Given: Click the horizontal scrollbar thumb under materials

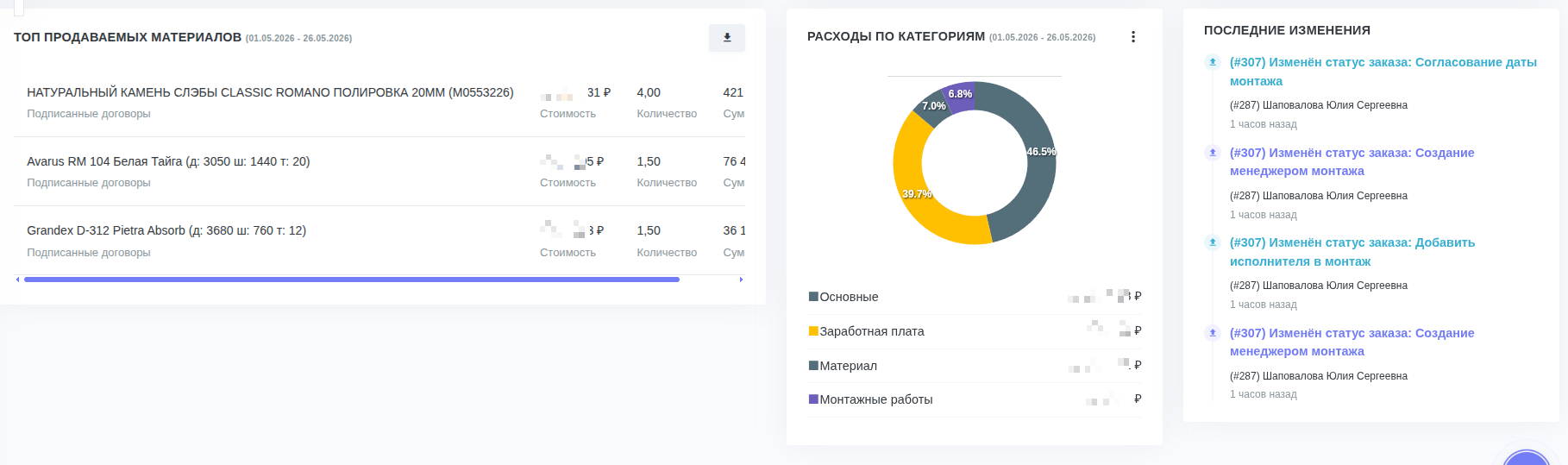Looking at the screenshot, I should pyautogui.click(x=352, y=280).
